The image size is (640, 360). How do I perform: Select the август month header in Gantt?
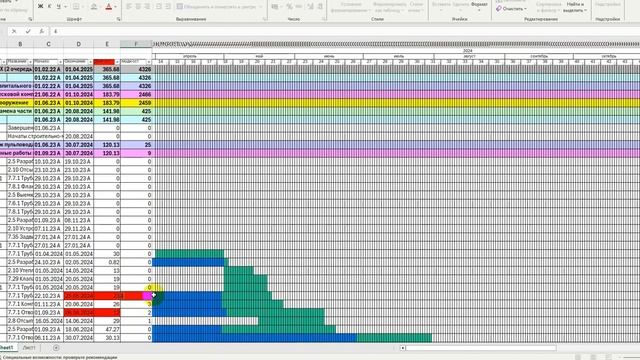pyautogui.click(x=469, y=56)
